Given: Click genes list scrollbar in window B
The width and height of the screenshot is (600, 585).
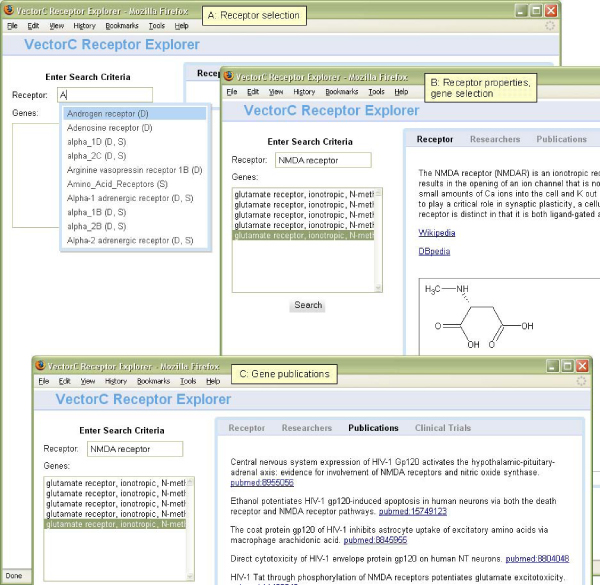Looking at the screenshot, I should [378, 240].
